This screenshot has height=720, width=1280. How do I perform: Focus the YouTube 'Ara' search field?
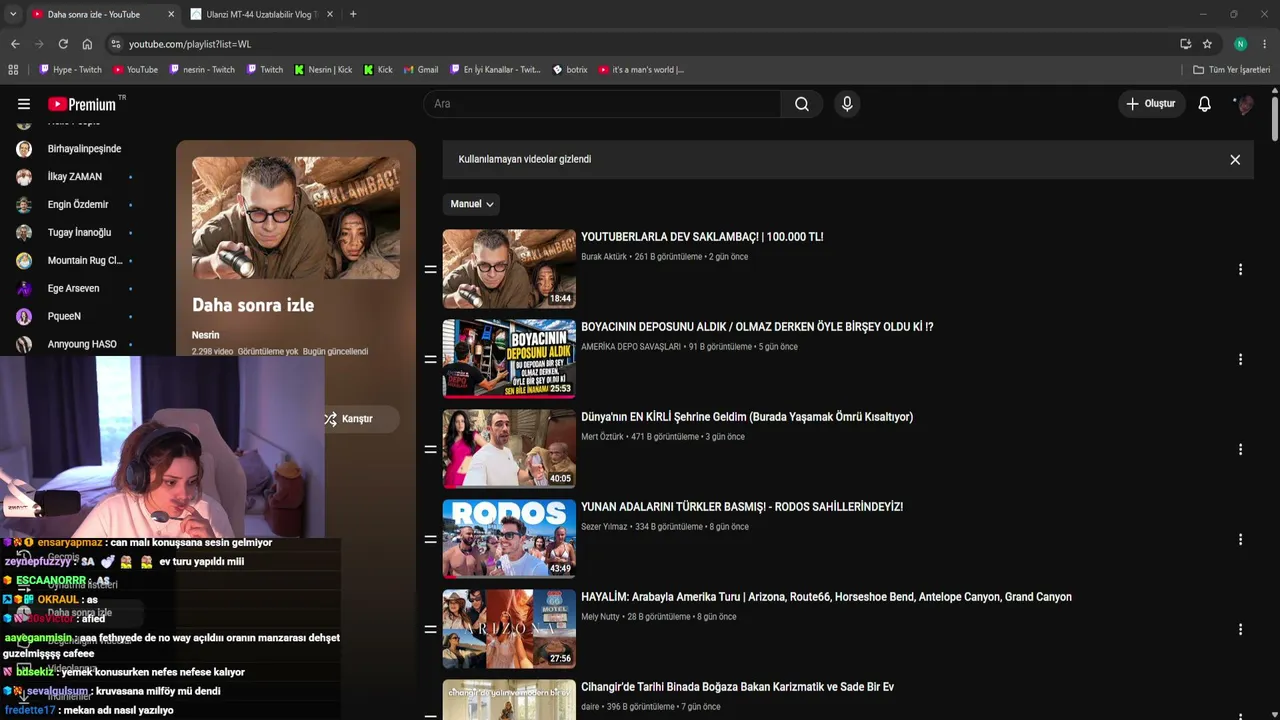[x=602, y=104]
